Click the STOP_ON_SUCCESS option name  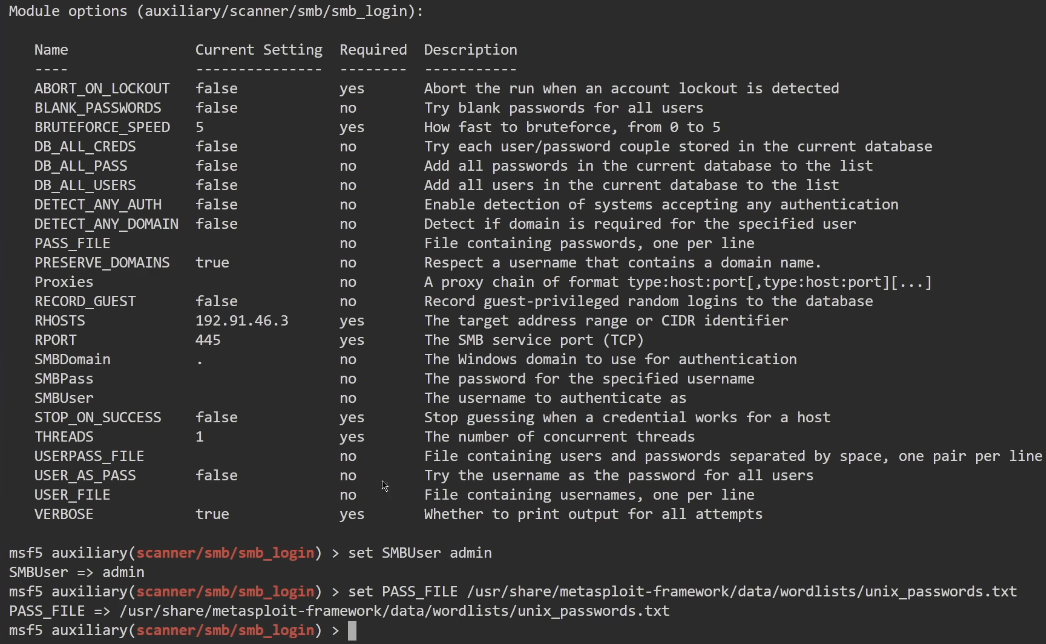coord(97,417)
